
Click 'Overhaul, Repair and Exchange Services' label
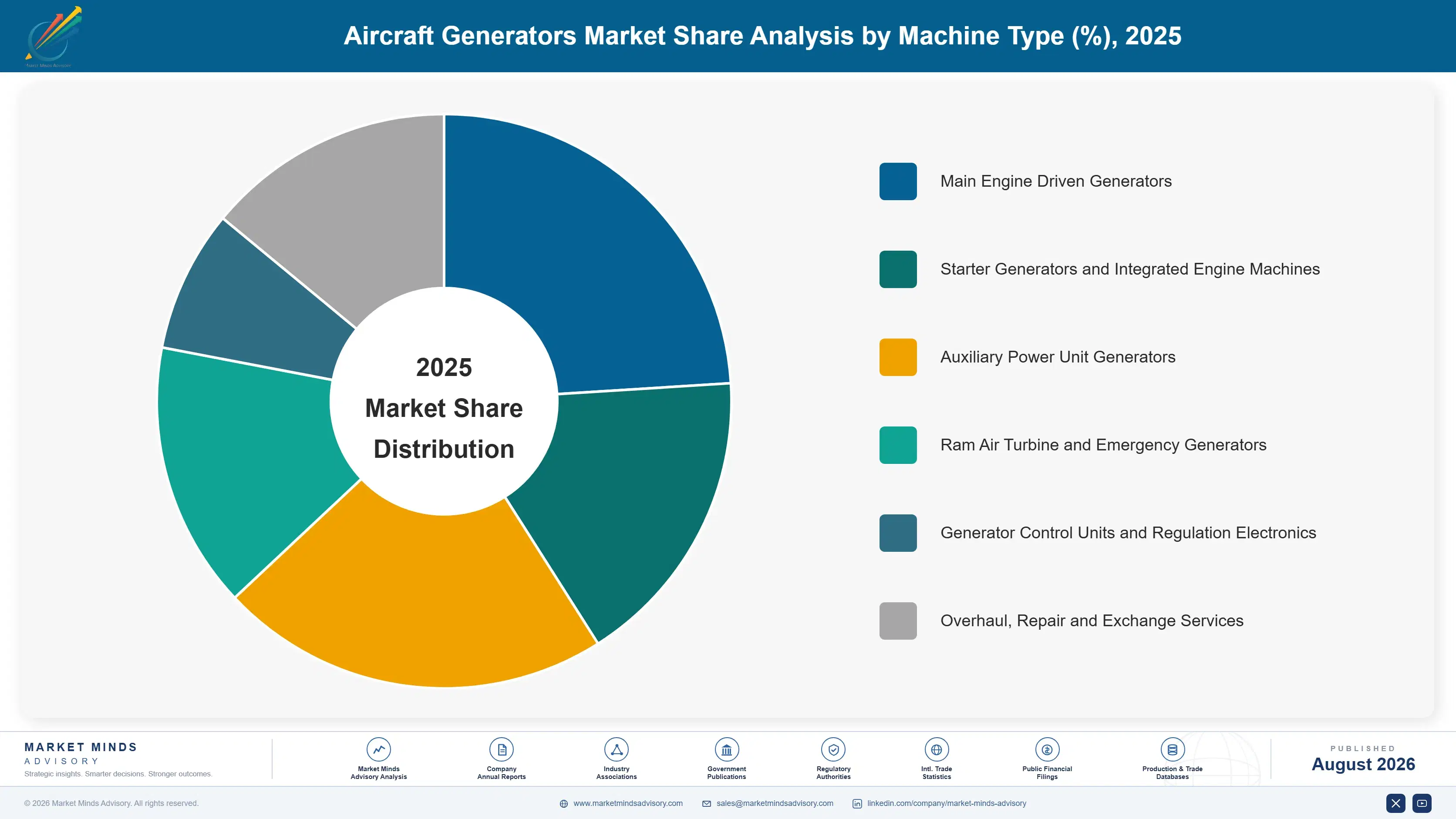pyautogui.click(x=1092, y=621)
